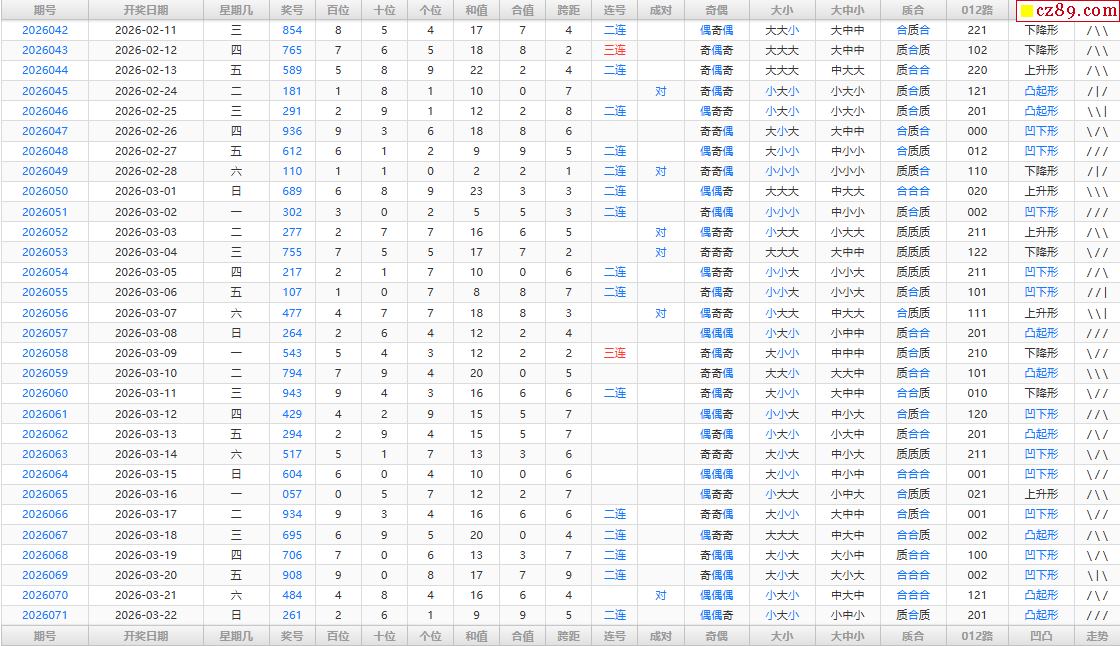Click 走势 header in bottom footer row
The width and height of the screenshot is (1120, 646).
coord(1097,636)
